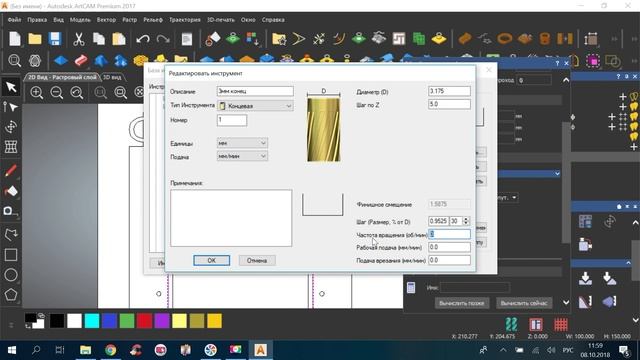Click the Рабочая подача input field

tap(449, 247)
